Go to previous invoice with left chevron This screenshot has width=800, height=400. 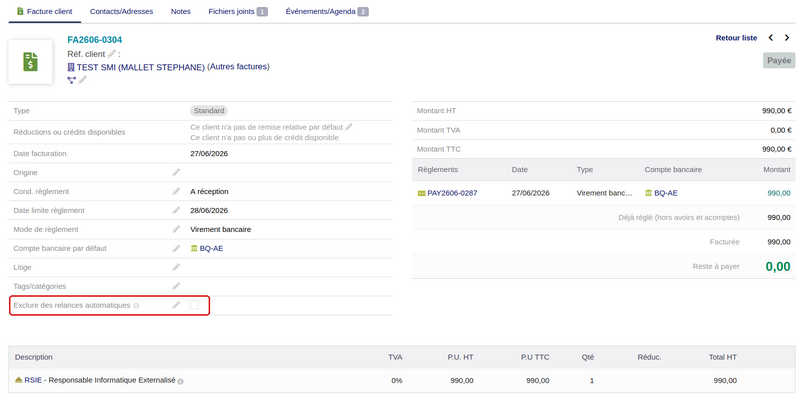click(x=771, y=38)
